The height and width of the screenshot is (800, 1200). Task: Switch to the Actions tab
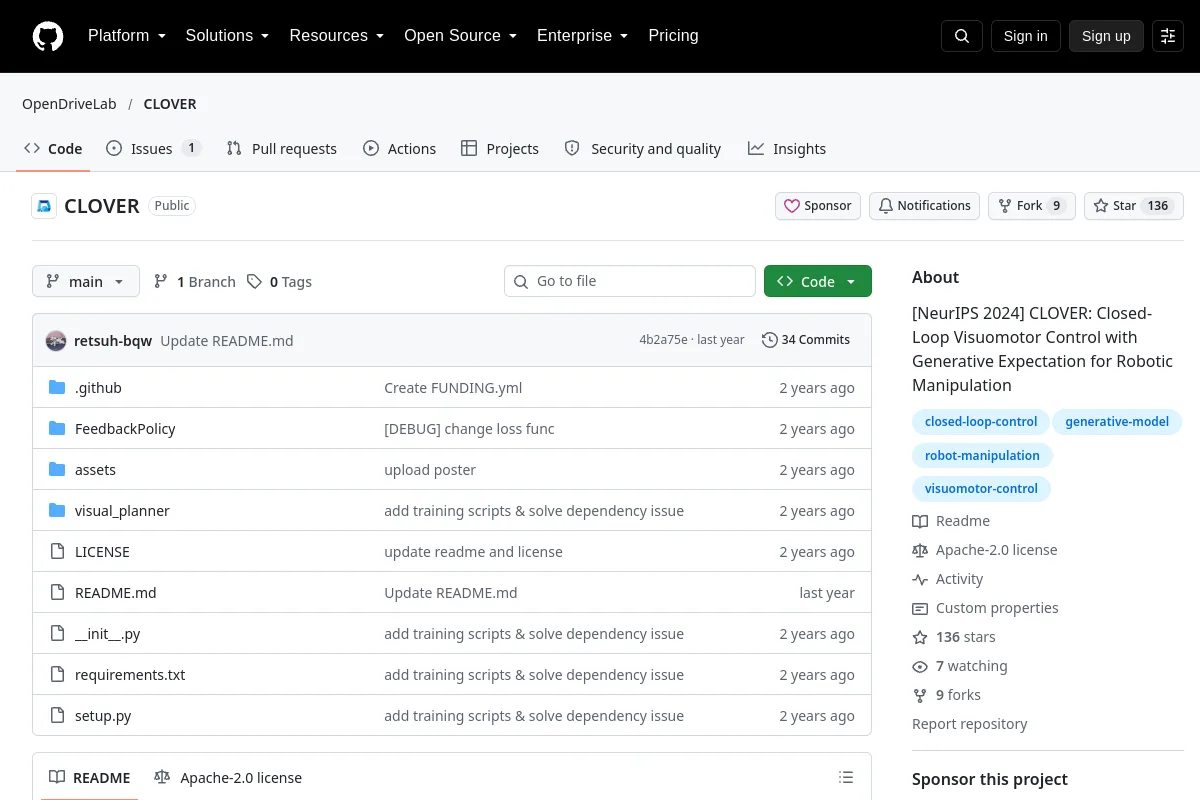pyautogui.click(x=400, y=148)
